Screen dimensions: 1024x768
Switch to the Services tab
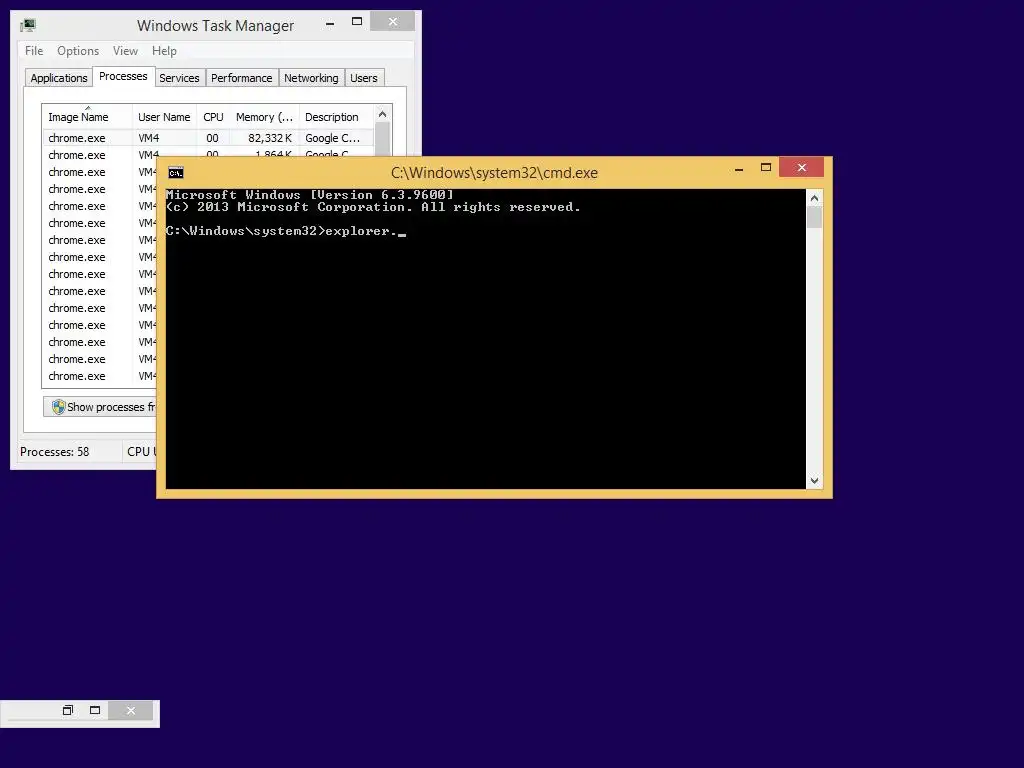(179, 78)
